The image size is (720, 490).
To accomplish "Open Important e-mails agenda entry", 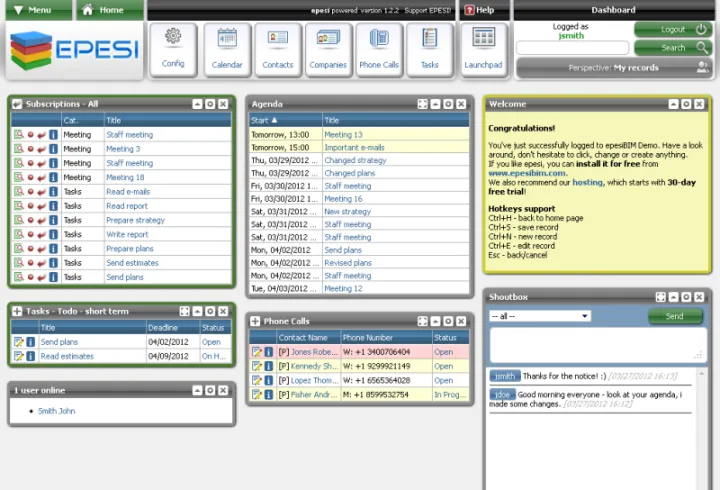I will [x=354, y=147].
